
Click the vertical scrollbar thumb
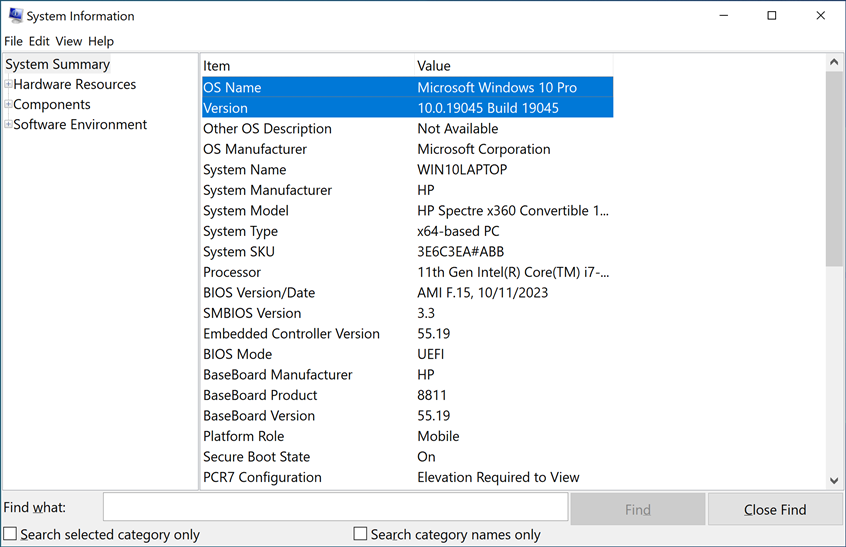coord(834,169)
